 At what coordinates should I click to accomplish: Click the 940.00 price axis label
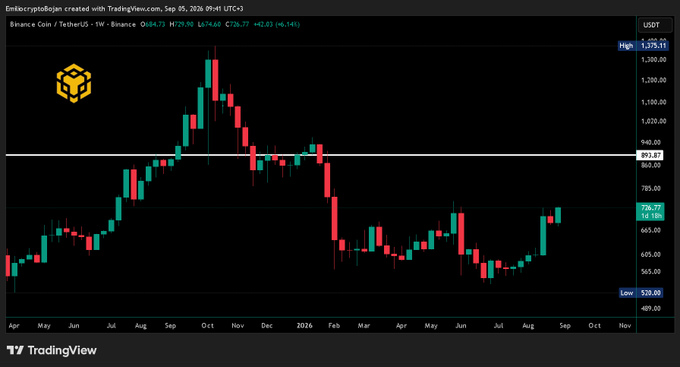click(651, 142)
